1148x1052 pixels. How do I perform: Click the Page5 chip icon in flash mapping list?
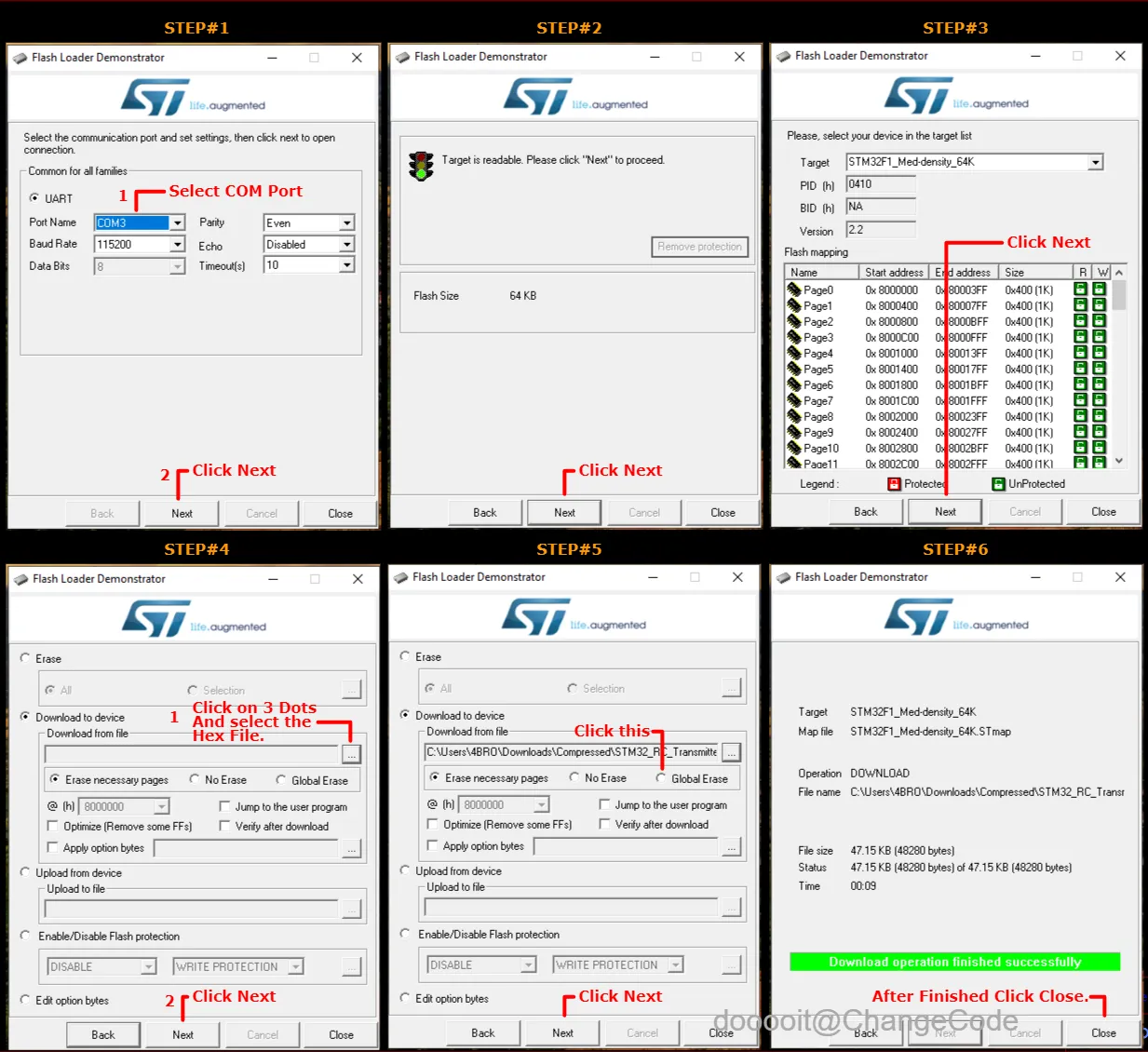pyautogui.click(x=794, y=369)
